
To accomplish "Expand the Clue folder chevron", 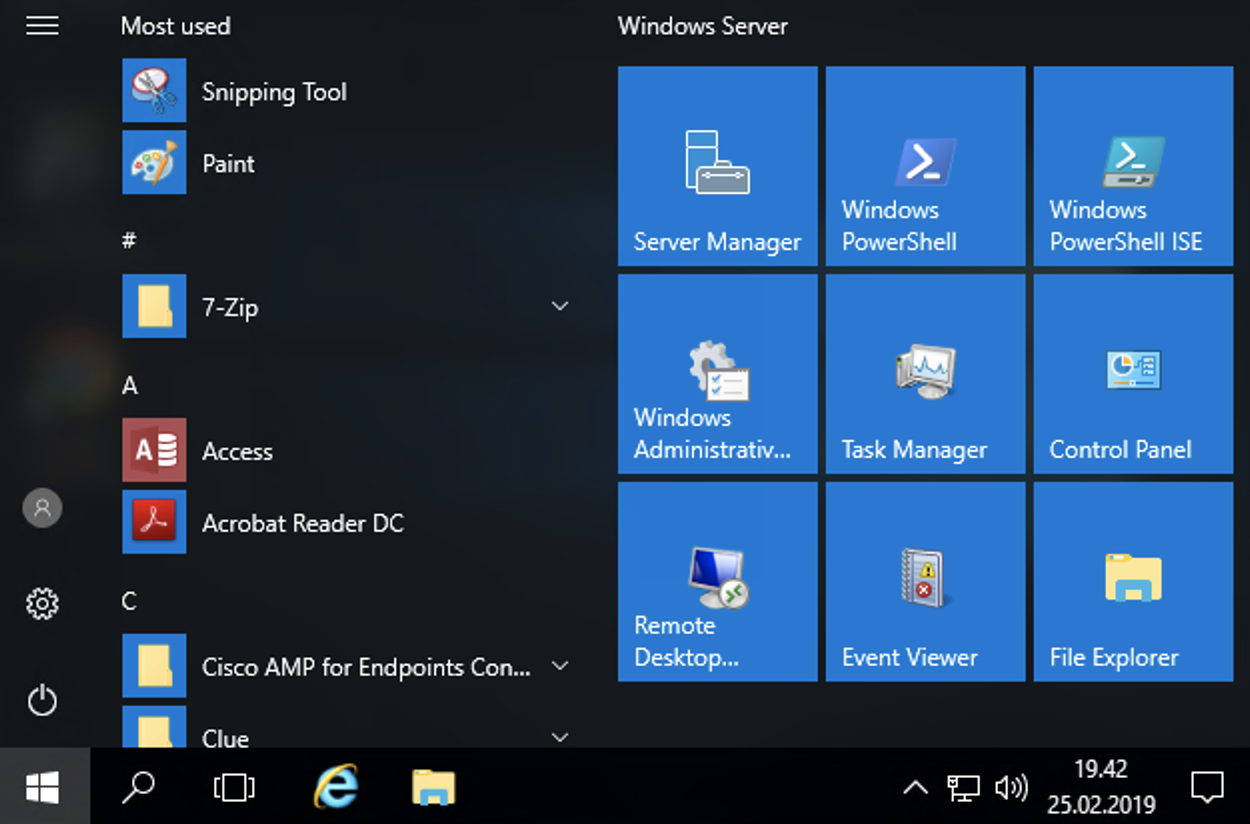I will click(x=560, y=738).
